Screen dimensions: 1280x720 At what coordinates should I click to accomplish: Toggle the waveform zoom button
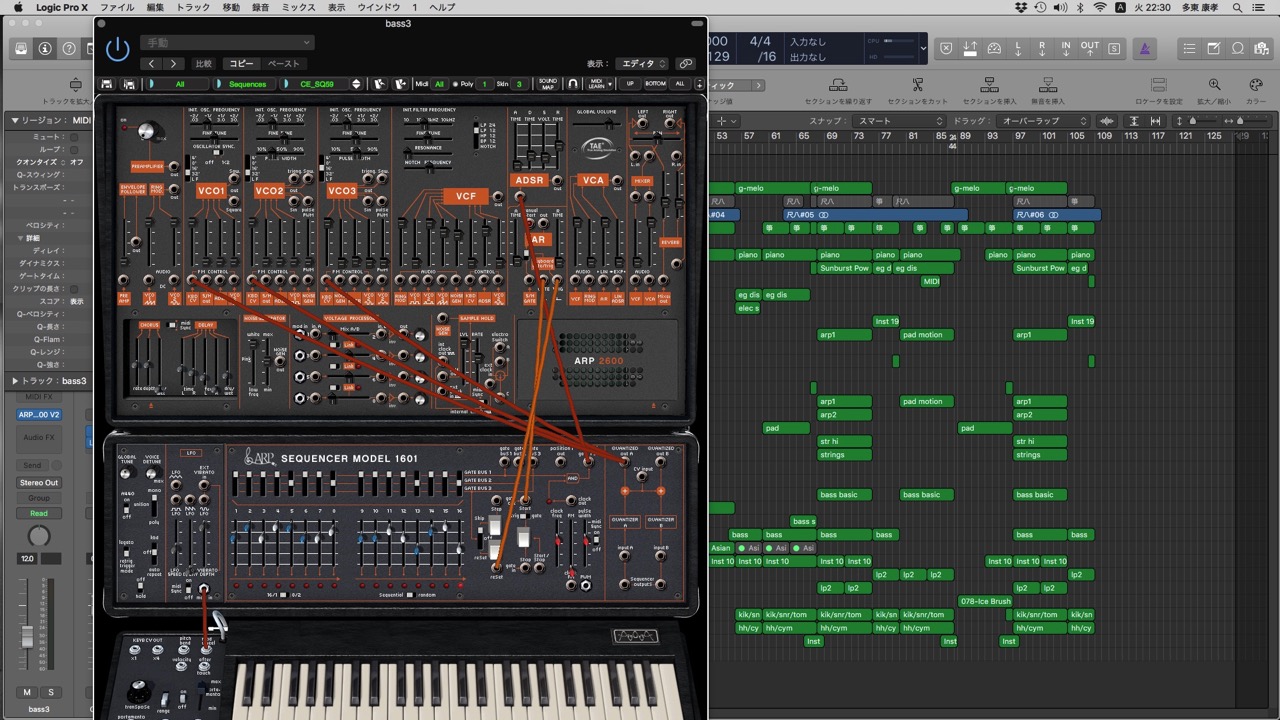tap(1106, 121)
